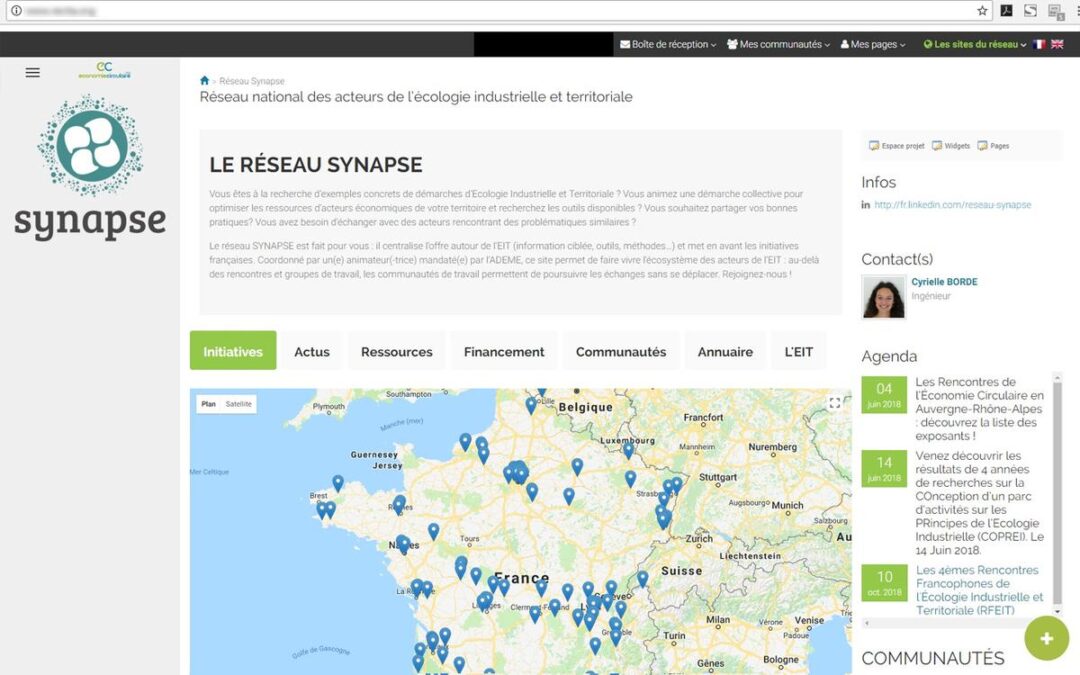Toggle the map fullscreen view
This screenshot has width=1080, height=675.
[834, 404]
